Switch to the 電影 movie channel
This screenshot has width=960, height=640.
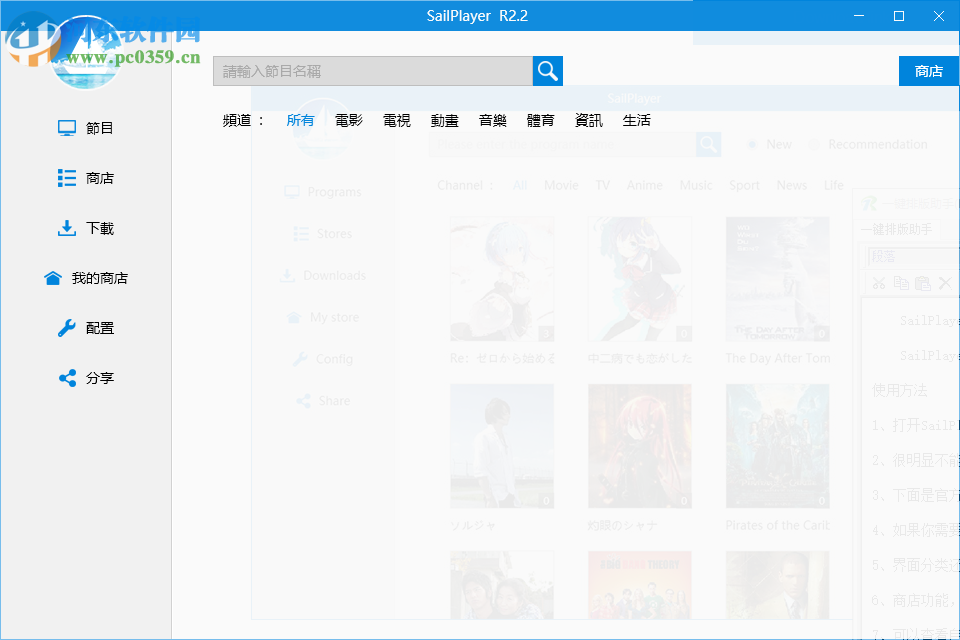[348, 120]
